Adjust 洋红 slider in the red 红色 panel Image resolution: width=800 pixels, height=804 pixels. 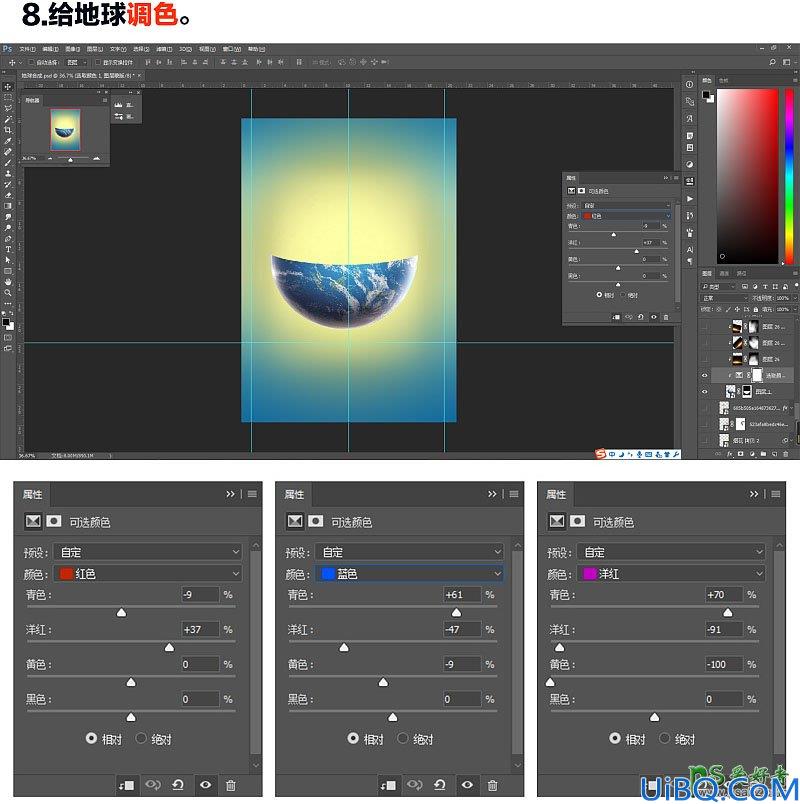pos(169,648)
